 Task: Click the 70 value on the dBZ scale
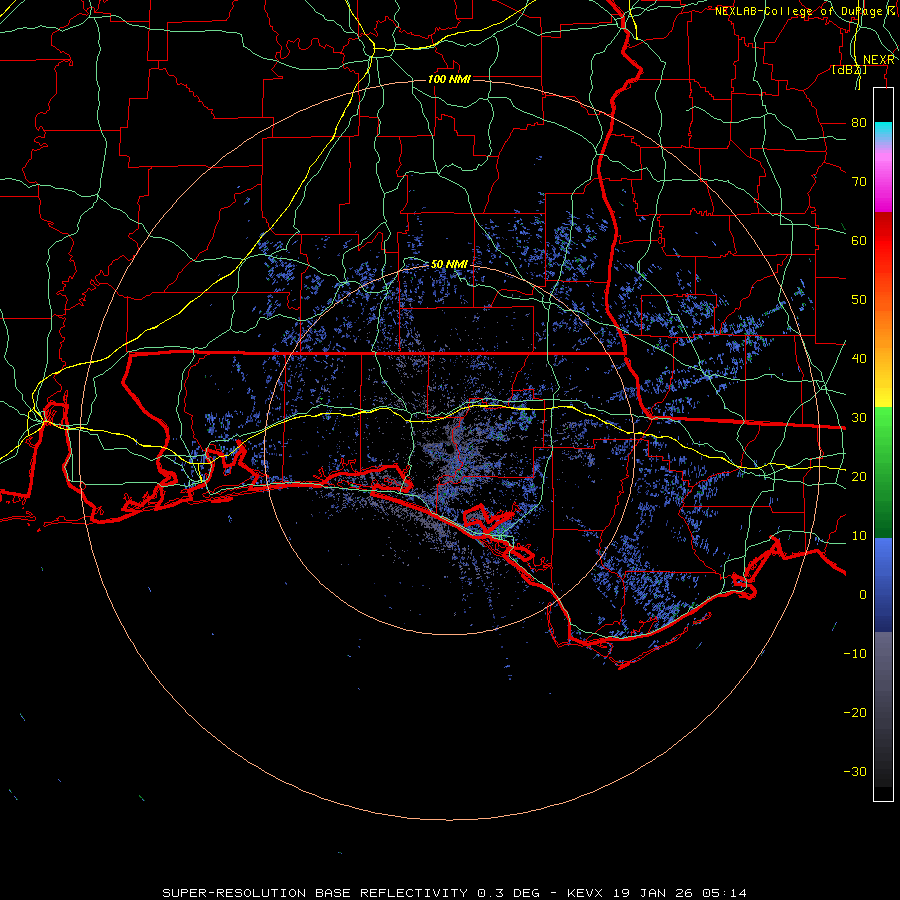[859, 182]
